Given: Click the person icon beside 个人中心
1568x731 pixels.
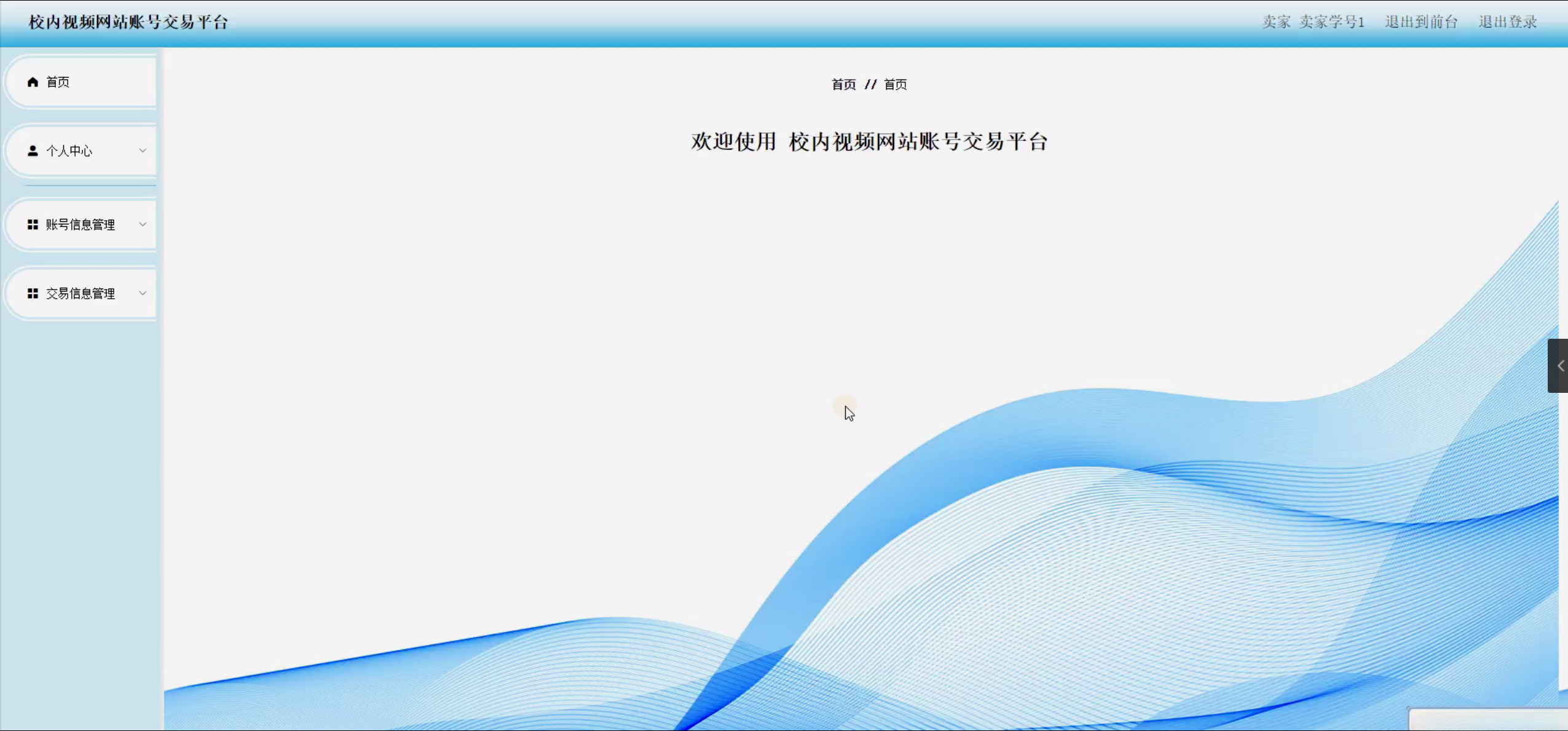Looking at the screenshot, I should click(x=33, y=151).
